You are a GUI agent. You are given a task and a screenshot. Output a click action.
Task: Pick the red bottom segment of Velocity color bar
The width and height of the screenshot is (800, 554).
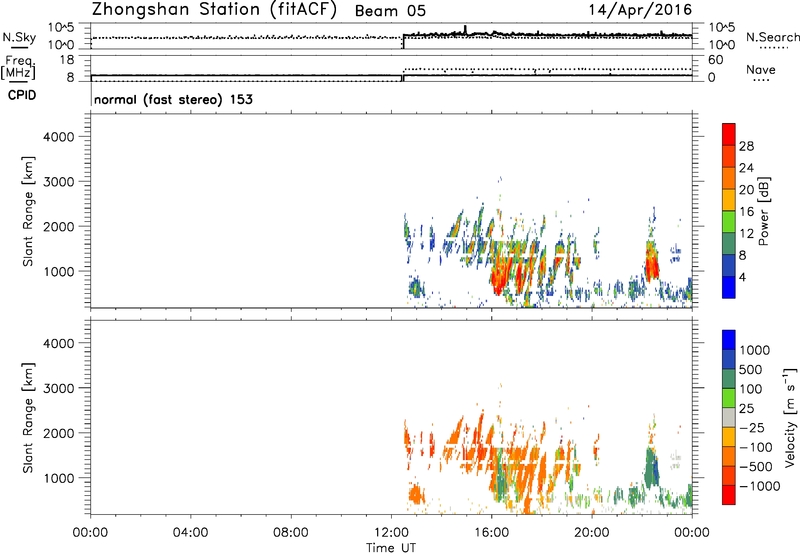point(729,495)
